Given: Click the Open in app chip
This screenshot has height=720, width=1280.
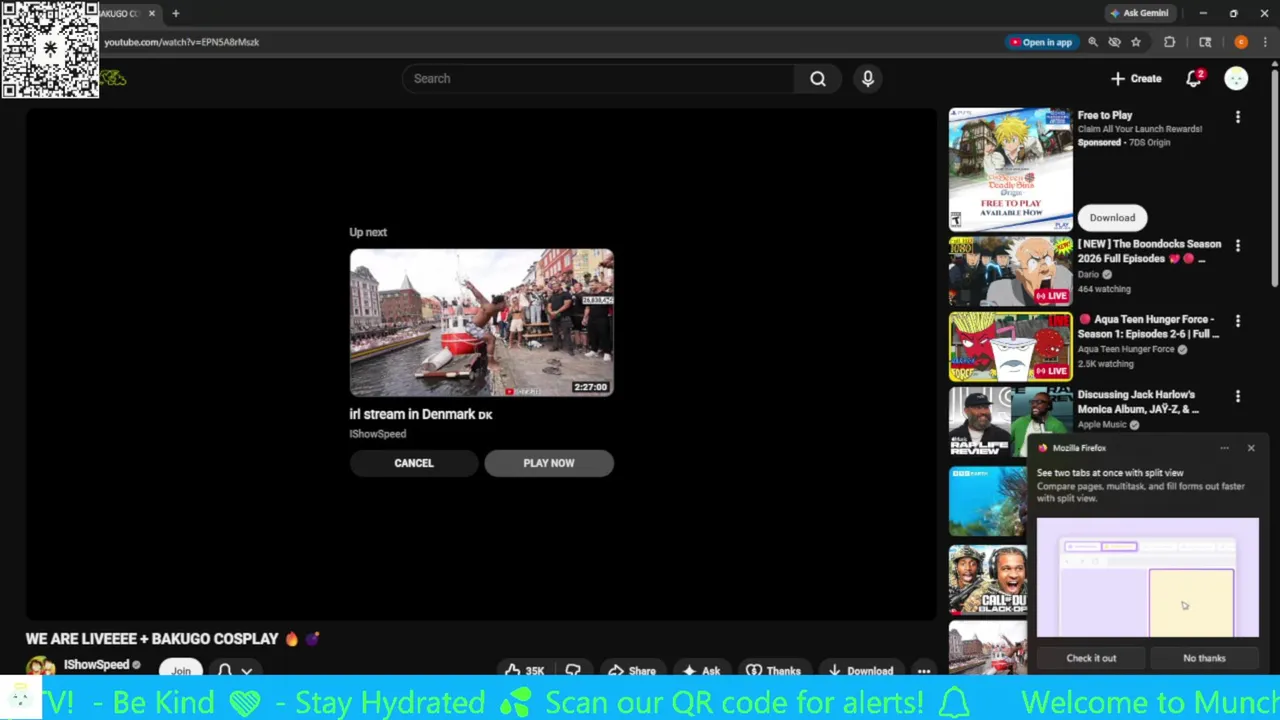Looking at the screenshot, I should click(x=1041, y=42).
